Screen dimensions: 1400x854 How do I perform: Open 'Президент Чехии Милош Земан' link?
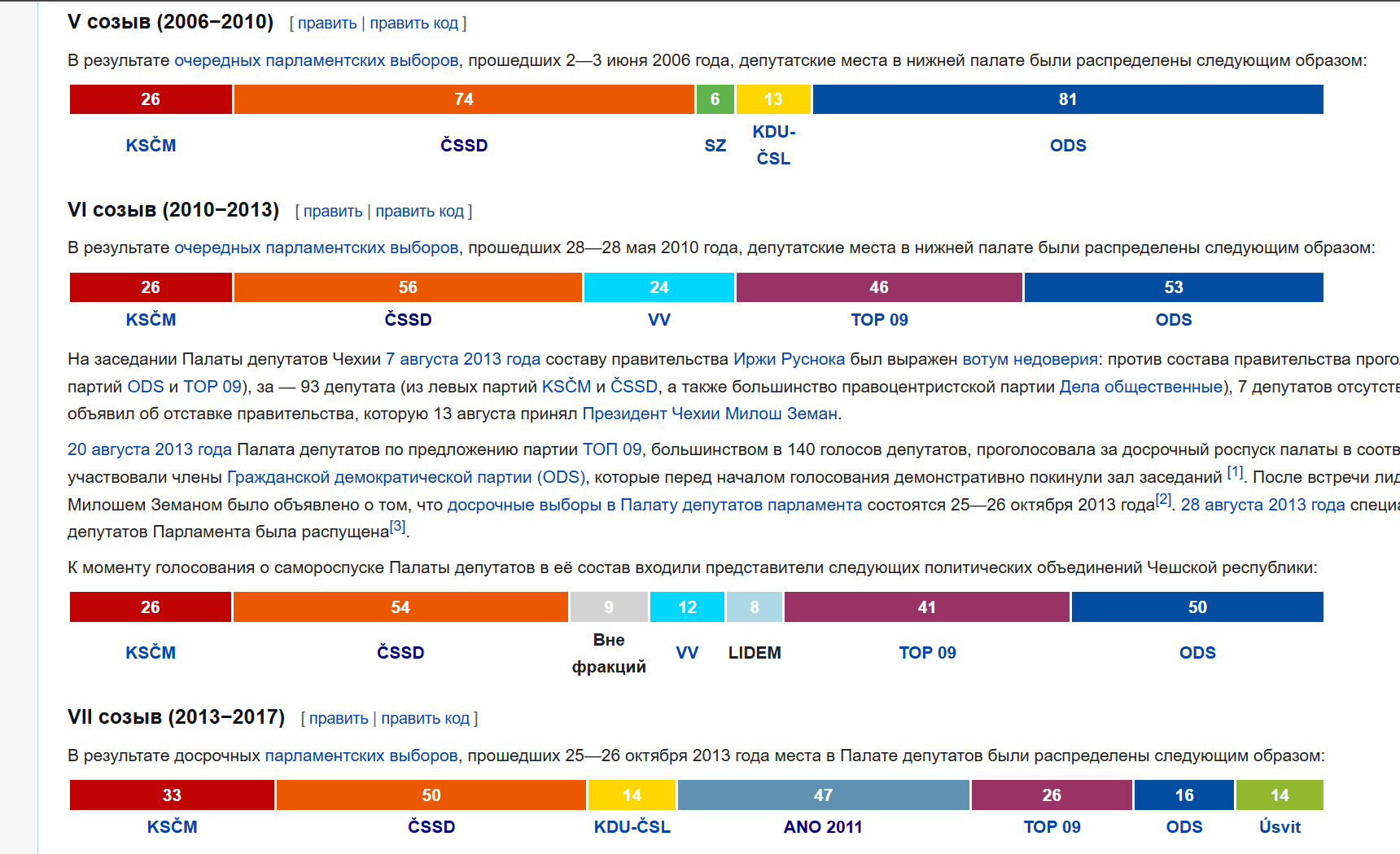pos(710,414)
